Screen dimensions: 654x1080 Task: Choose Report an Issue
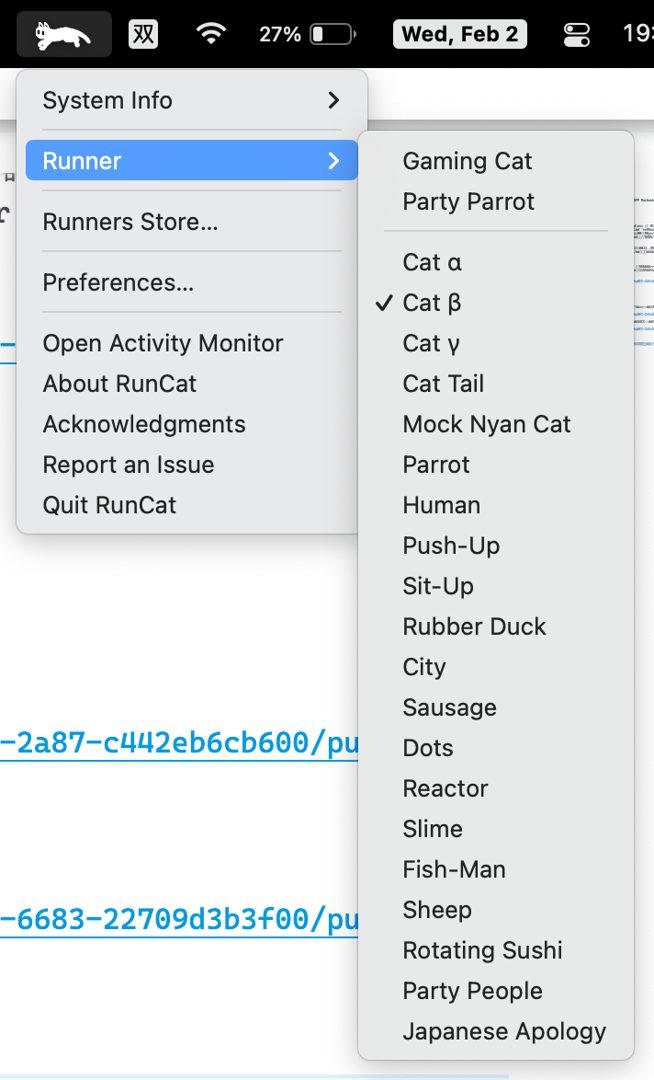point(128,464)
